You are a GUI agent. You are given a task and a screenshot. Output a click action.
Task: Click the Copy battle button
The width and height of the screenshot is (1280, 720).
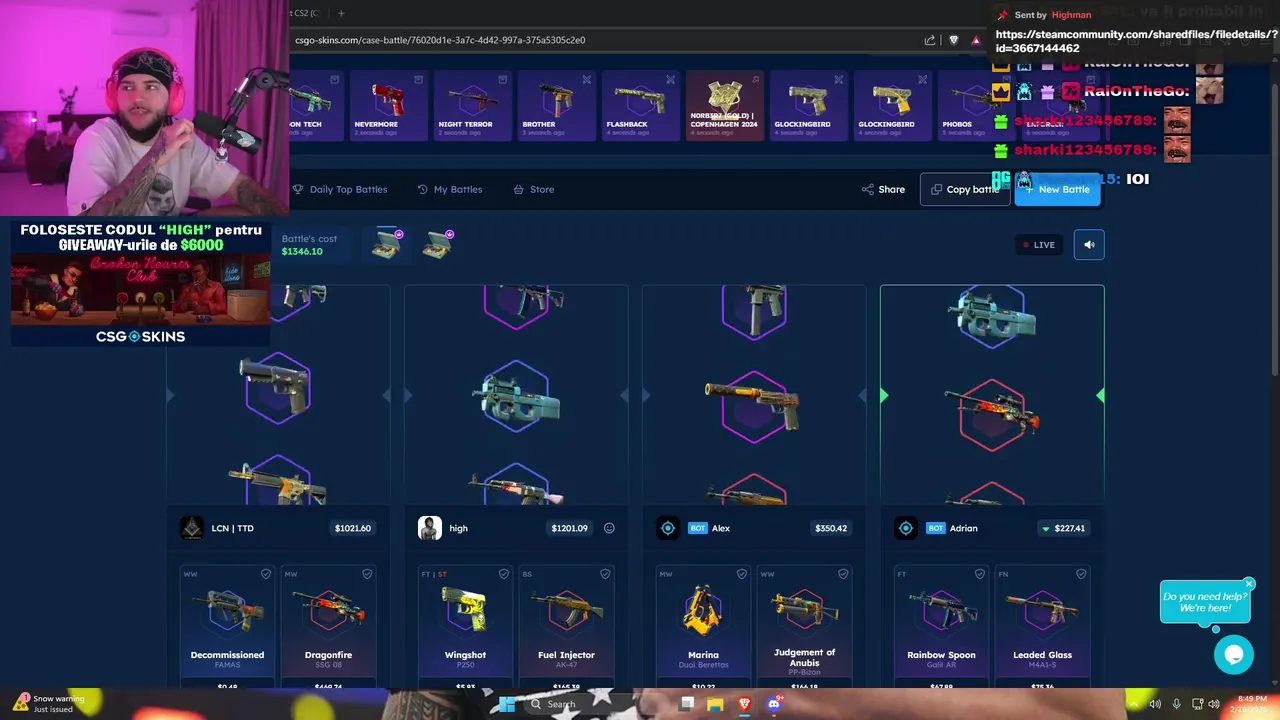click(965, 189)
